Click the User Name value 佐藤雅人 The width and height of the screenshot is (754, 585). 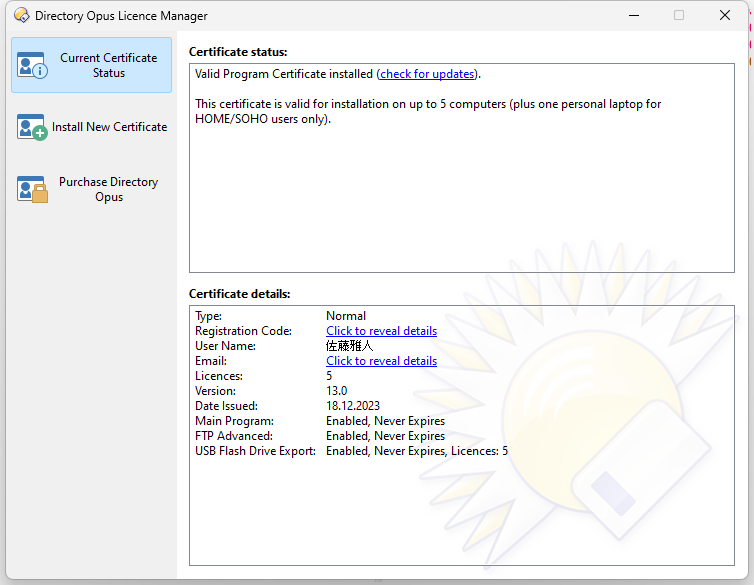coord(350,346)
